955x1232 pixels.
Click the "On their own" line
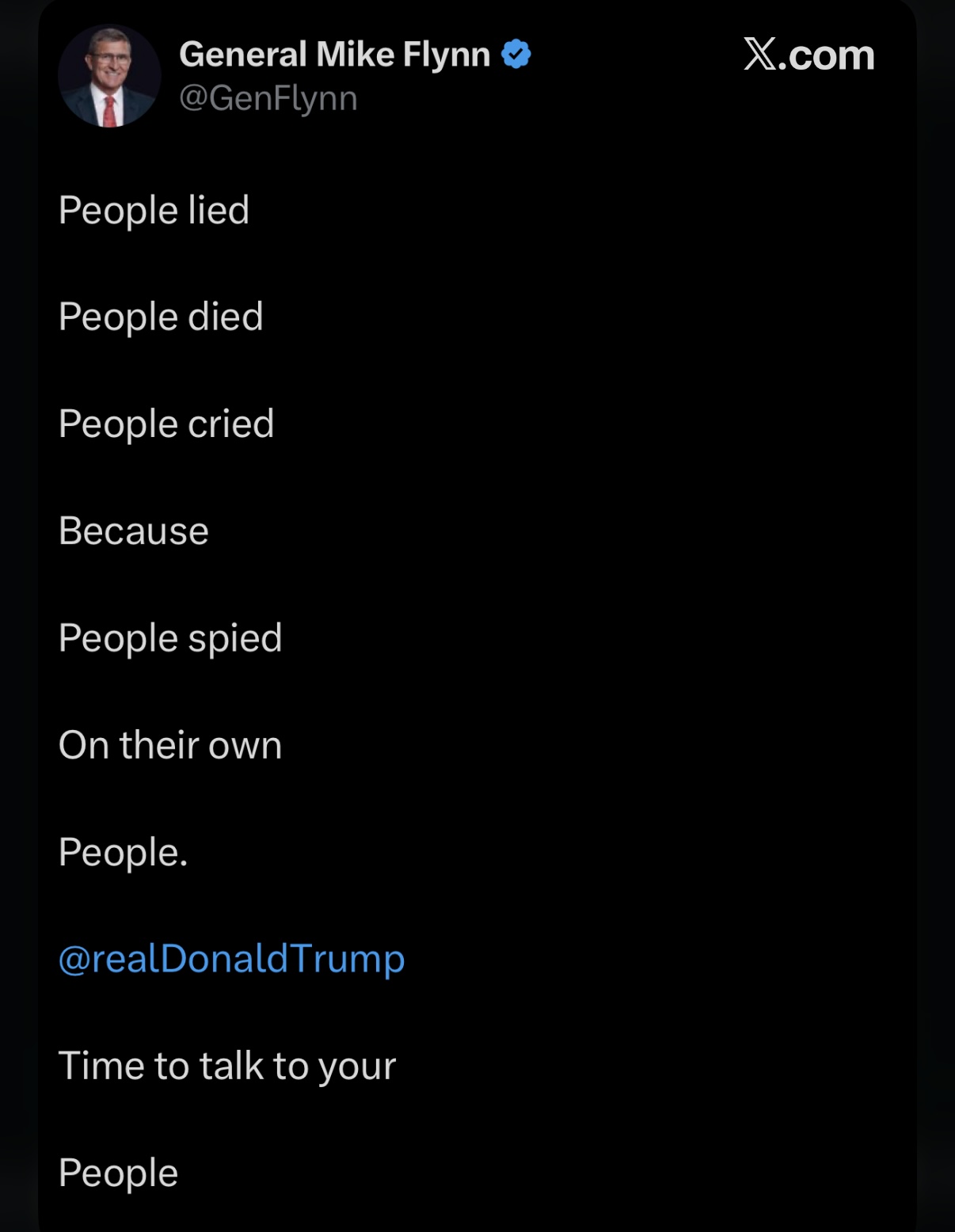click(170, 745)
